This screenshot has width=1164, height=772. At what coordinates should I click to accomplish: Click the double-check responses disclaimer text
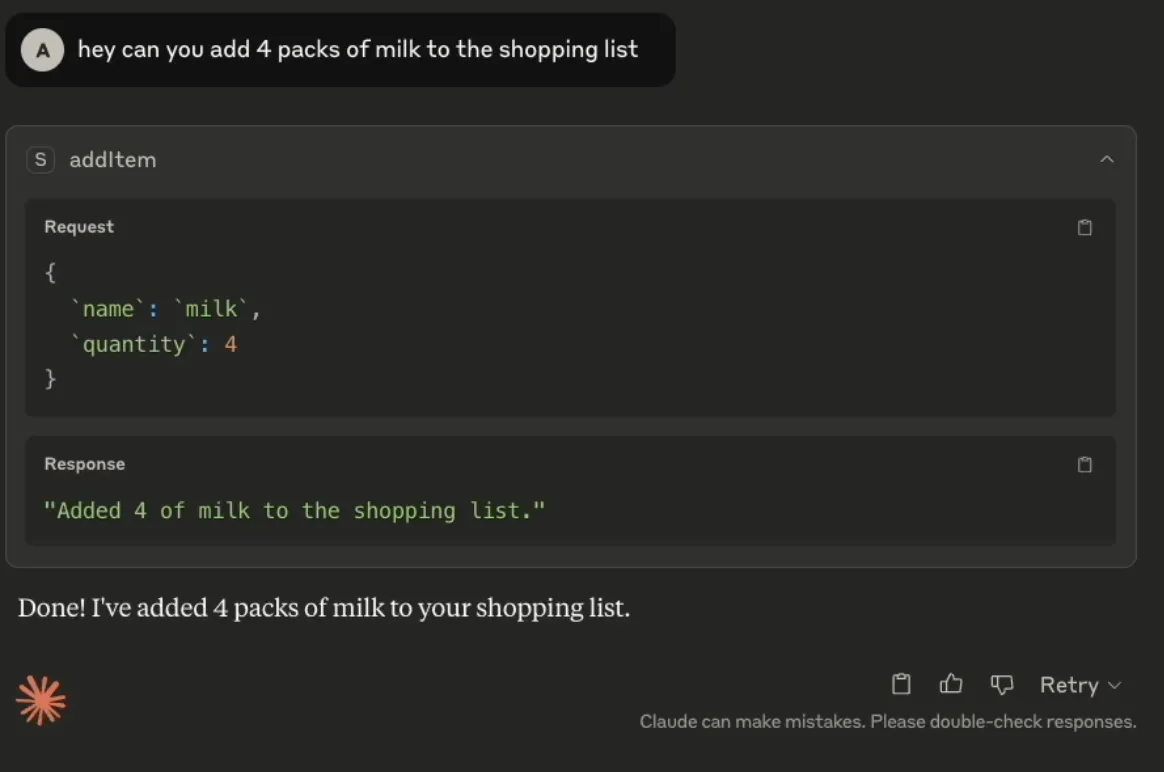[x=888, y=721]
